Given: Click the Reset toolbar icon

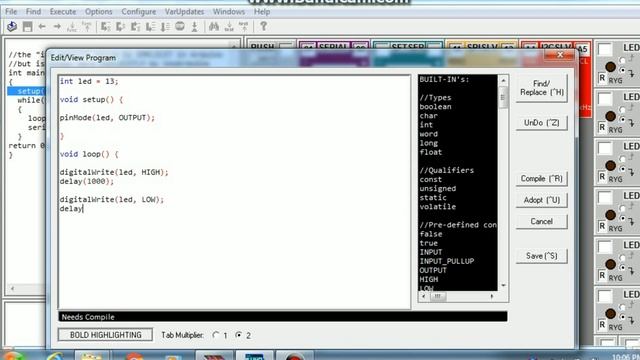Looking at the screenshot, I should [x=195, y=27].
